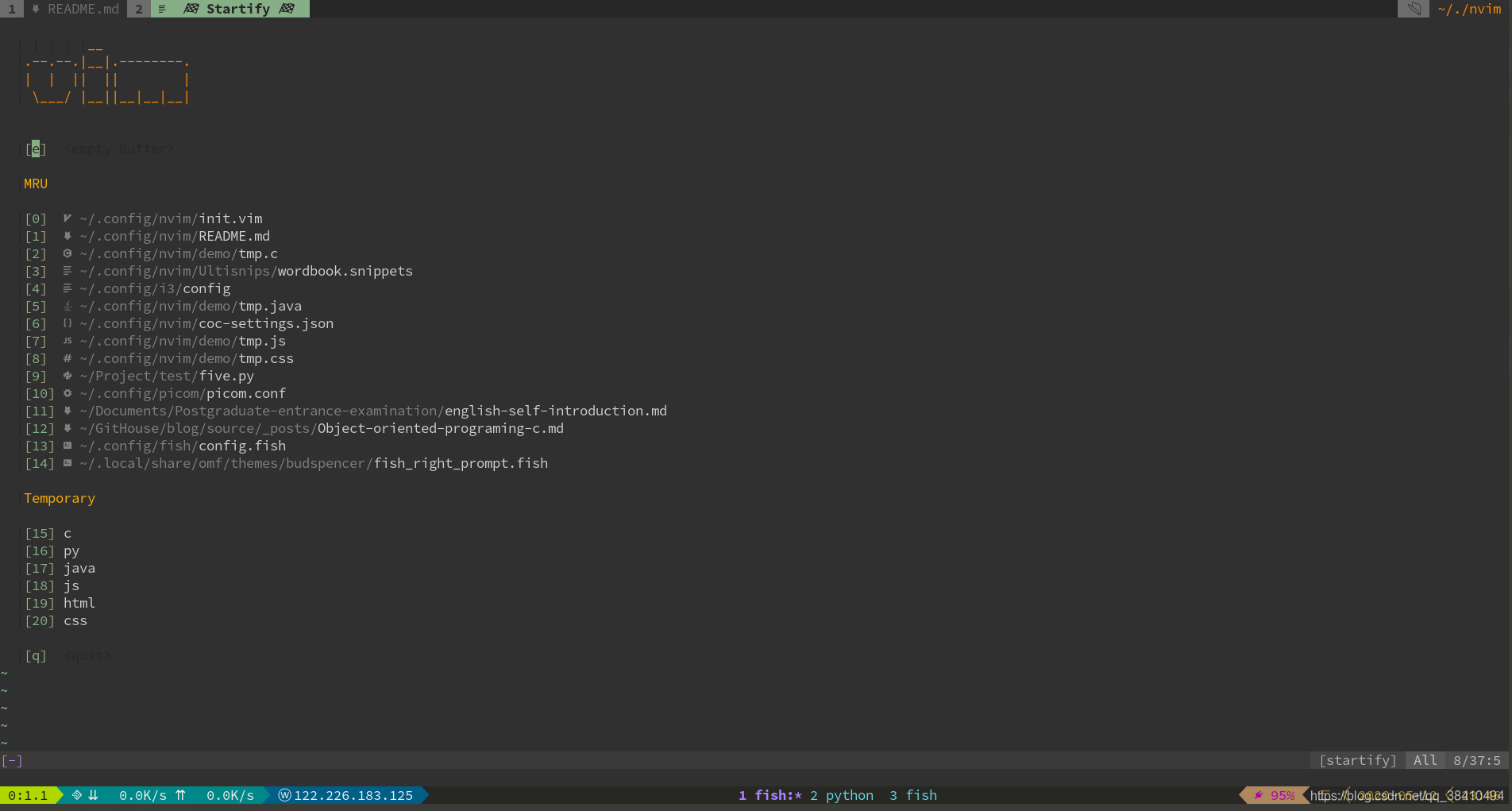Click the checkered flag icon on the Startify tab
The image size is (1512, 811).
(x=191, y=9)
